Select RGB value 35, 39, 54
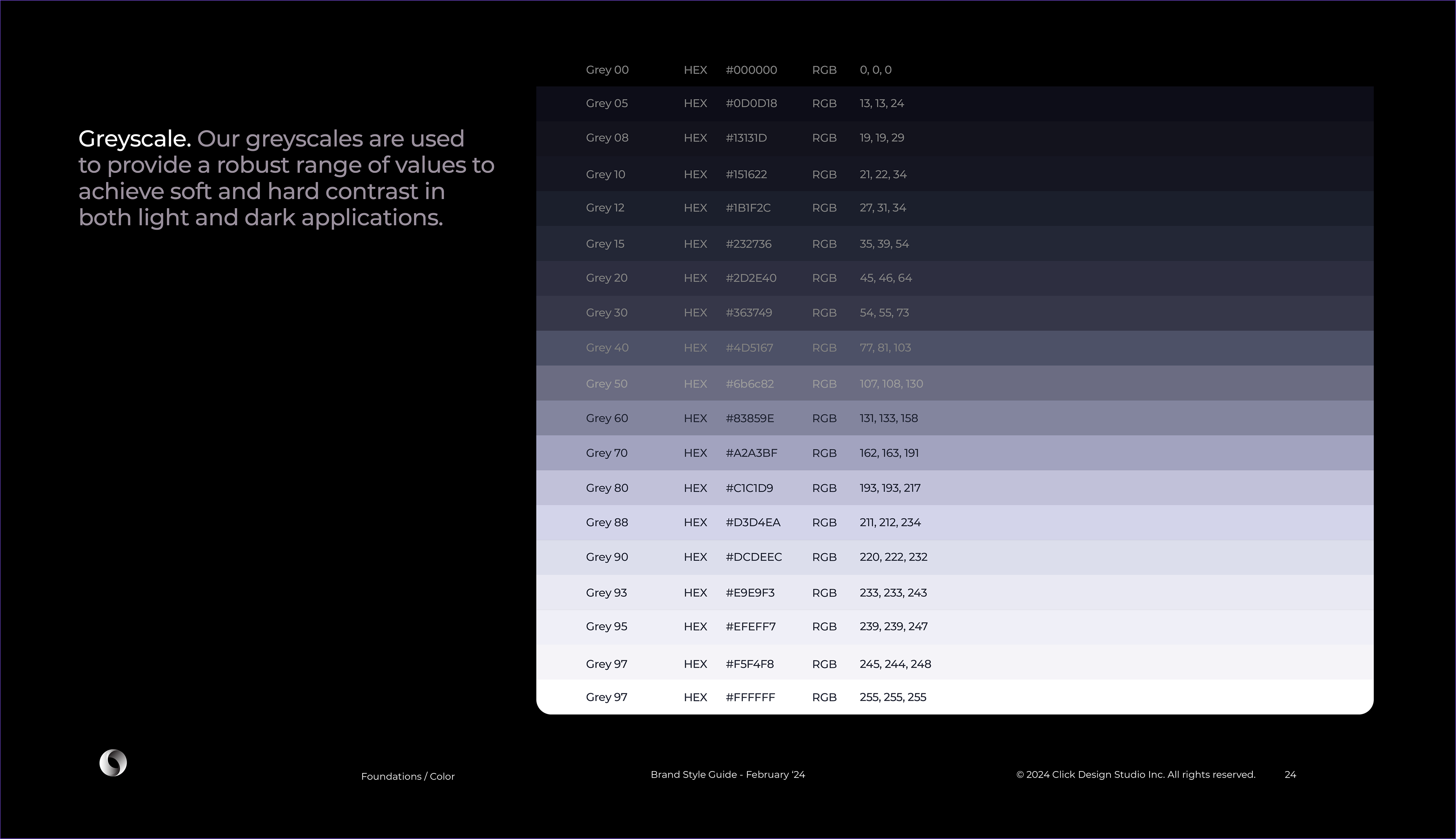The image size is (1456, 839). (x=885, y=244)
